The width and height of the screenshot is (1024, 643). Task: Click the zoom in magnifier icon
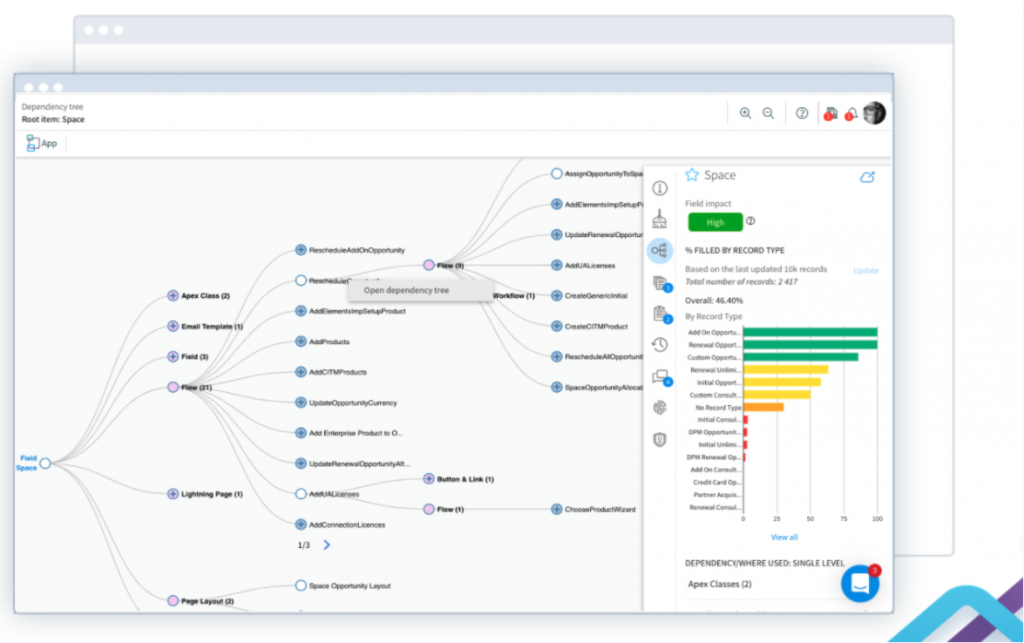pyautogui.click(x=745, y=114)
